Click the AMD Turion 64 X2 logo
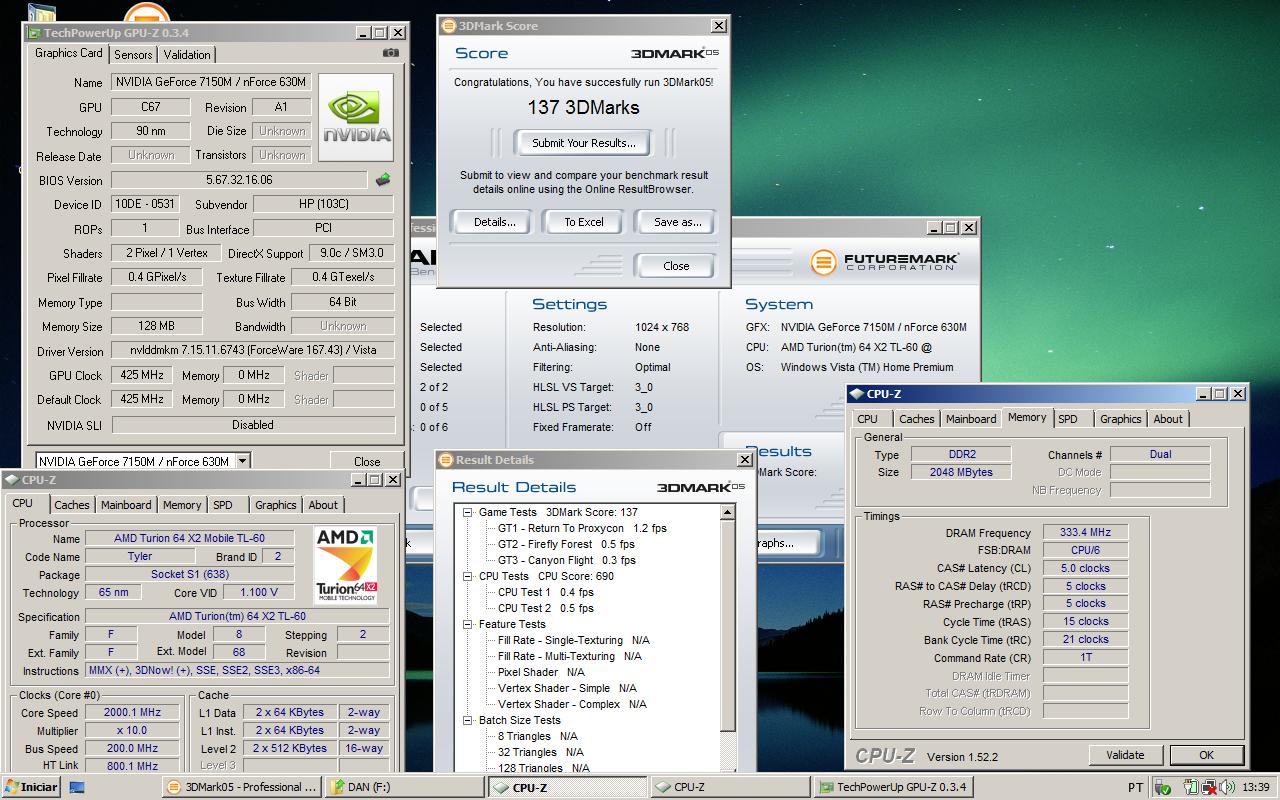The width and height of the screenshot is (1280, 800). coord(345,565)
